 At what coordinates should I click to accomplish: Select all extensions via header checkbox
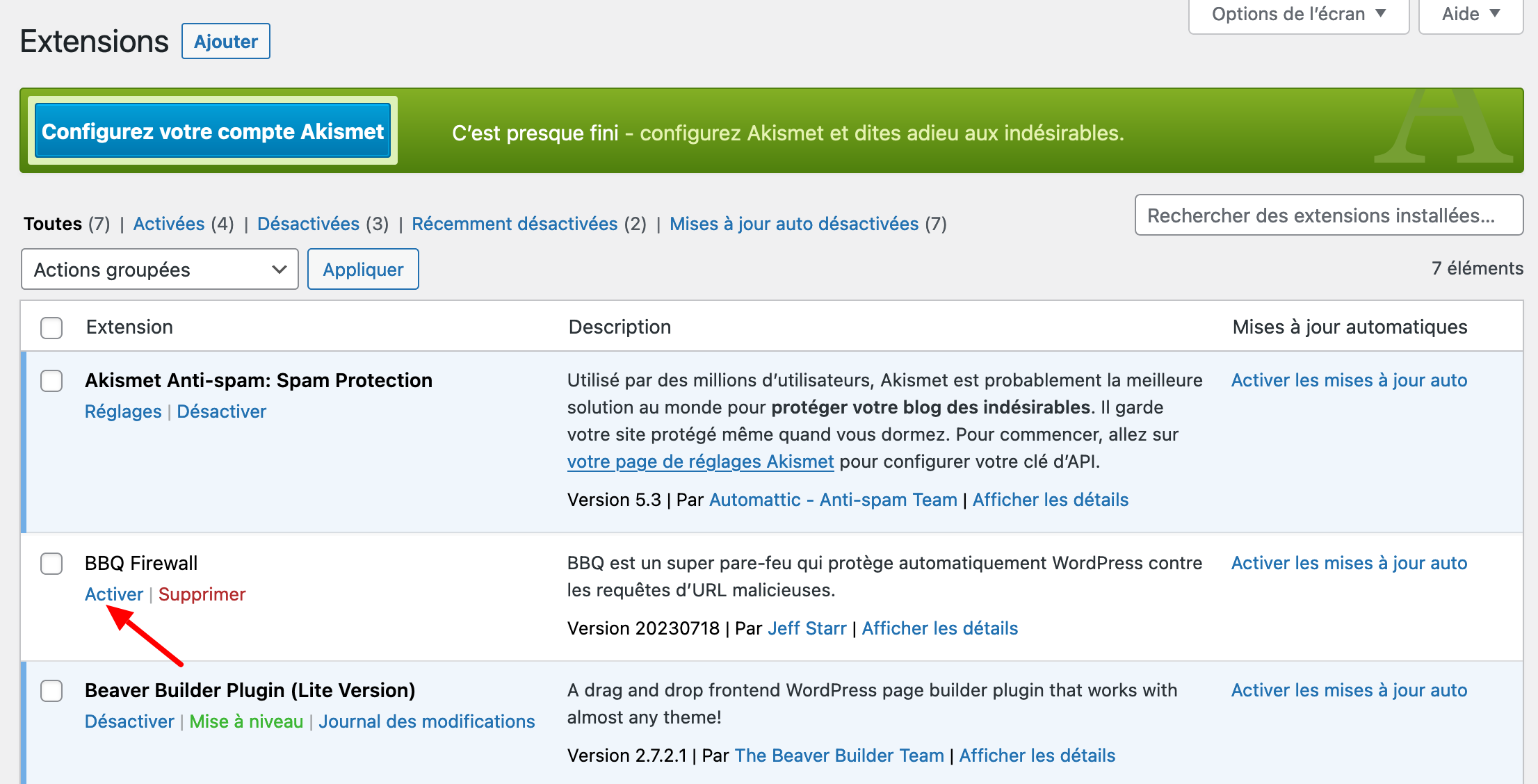51,327
